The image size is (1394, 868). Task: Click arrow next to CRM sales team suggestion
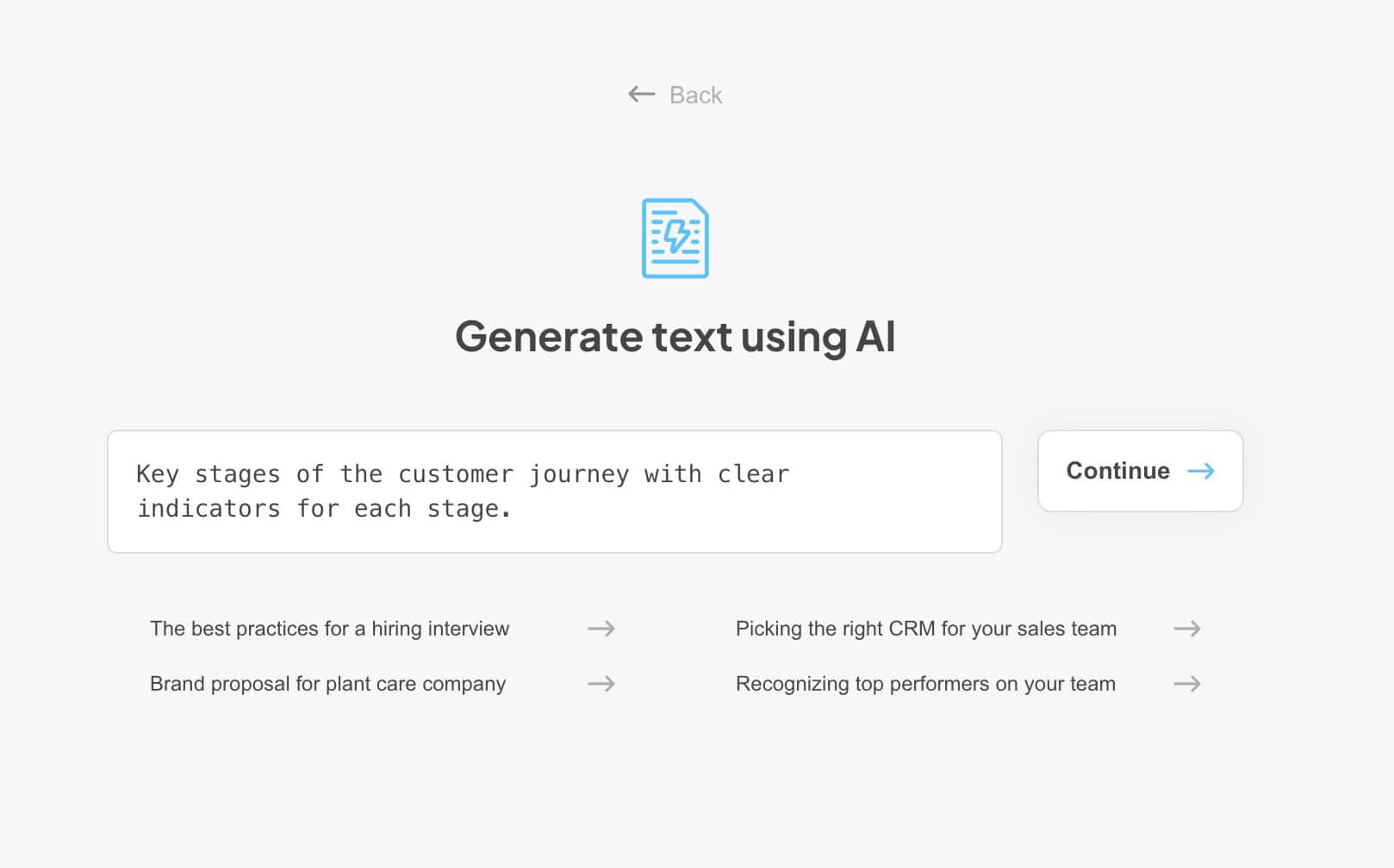(1187, 629)
